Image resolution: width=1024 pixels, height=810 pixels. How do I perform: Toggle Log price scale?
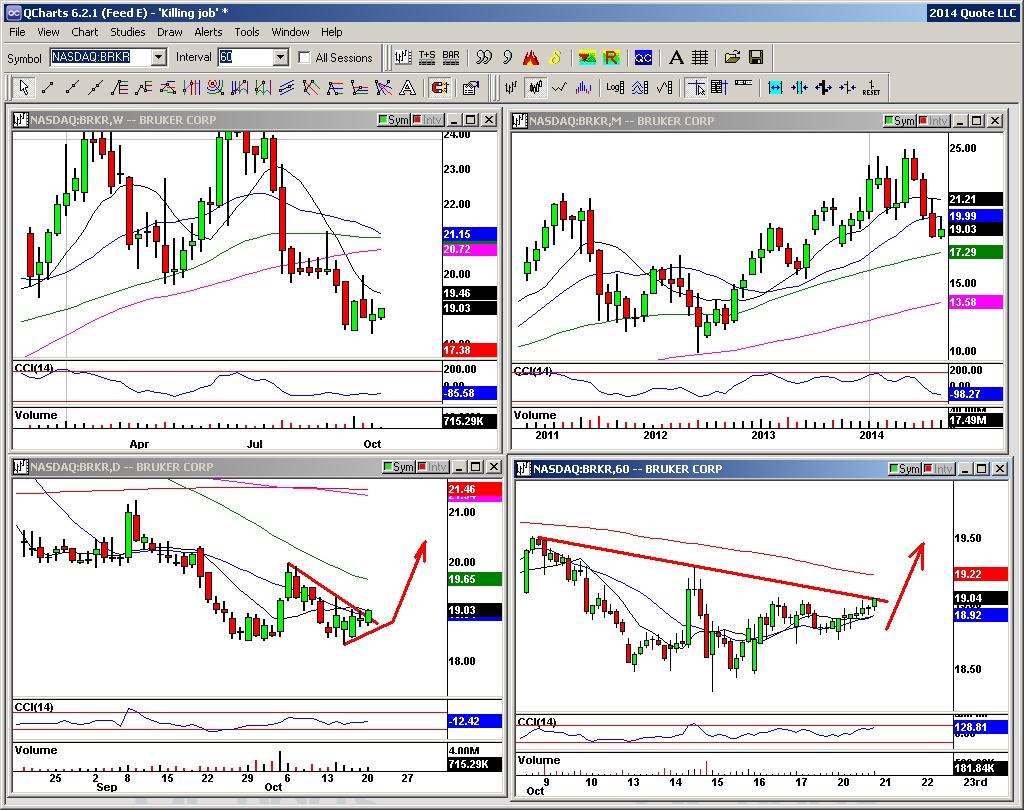[615, 87]
